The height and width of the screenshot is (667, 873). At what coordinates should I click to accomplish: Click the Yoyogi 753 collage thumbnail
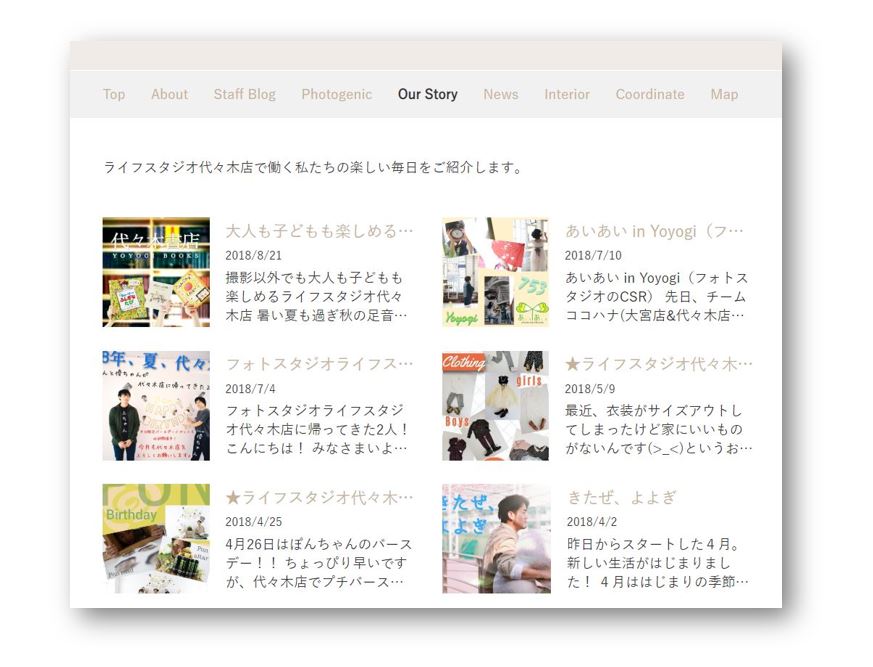[495, 272]
